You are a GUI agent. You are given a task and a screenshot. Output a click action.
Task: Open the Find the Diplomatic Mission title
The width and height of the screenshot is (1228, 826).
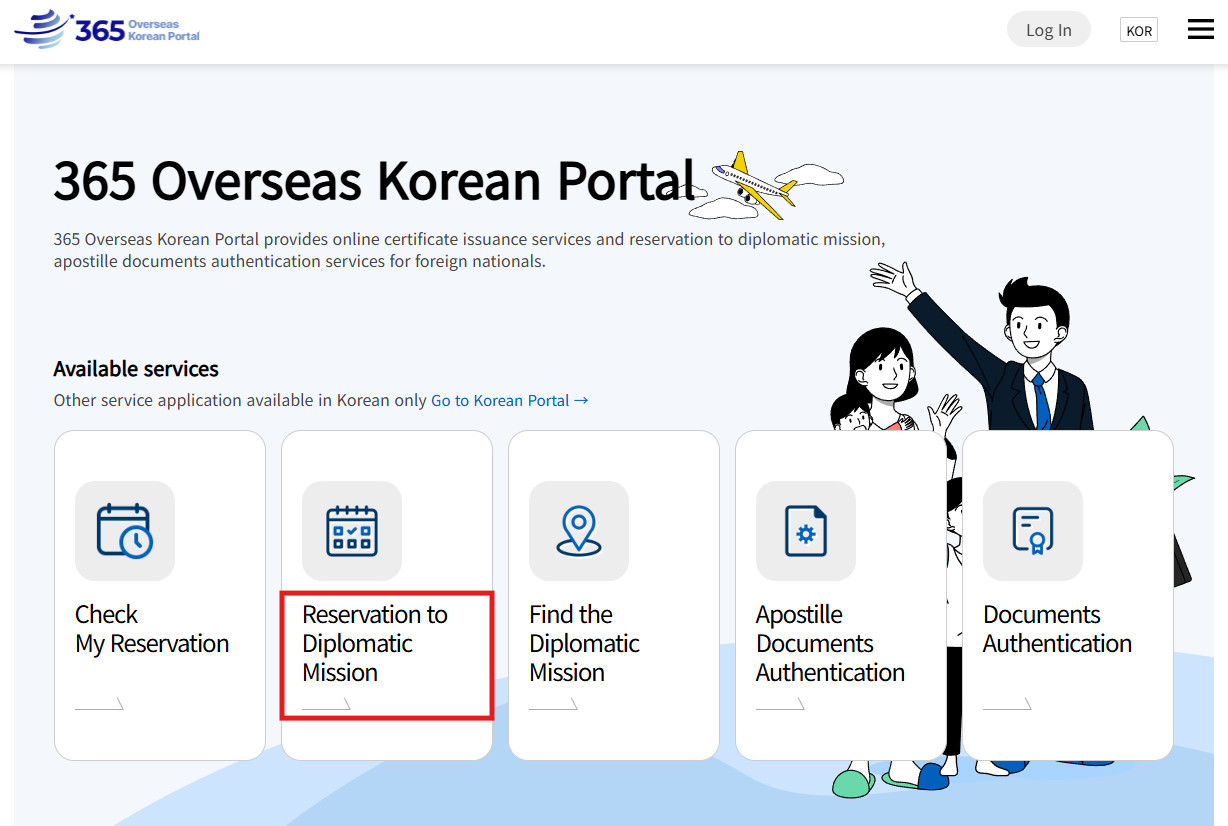tap(584, 643)
